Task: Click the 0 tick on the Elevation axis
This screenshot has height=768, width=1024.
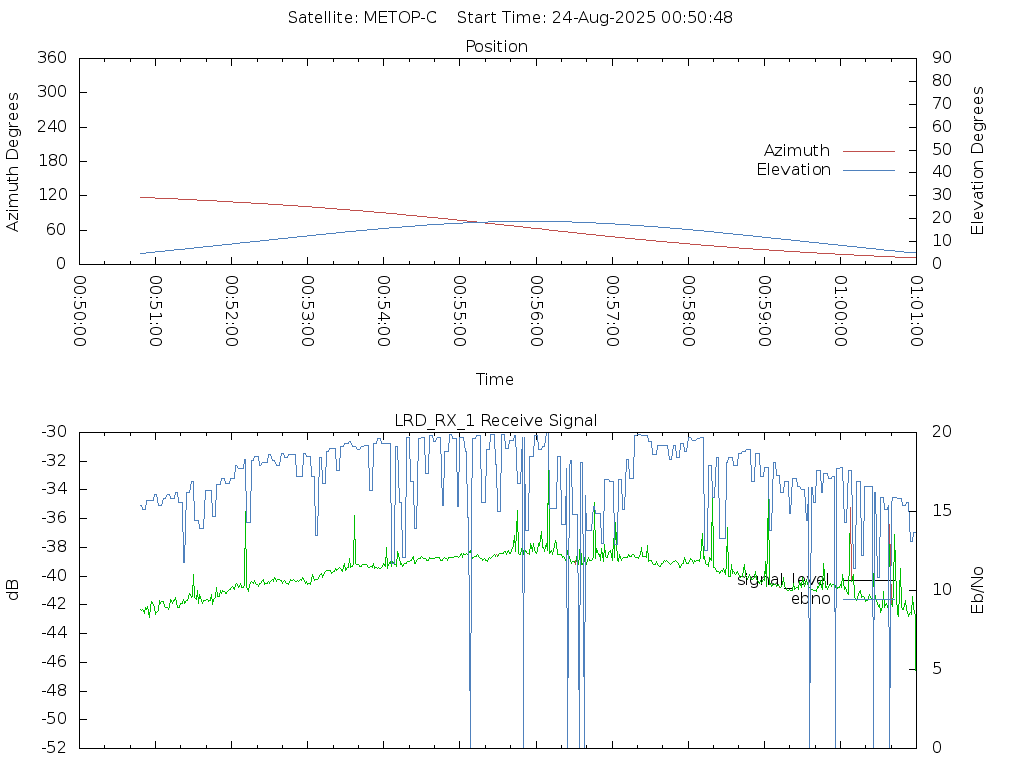Action: (937, 264)
